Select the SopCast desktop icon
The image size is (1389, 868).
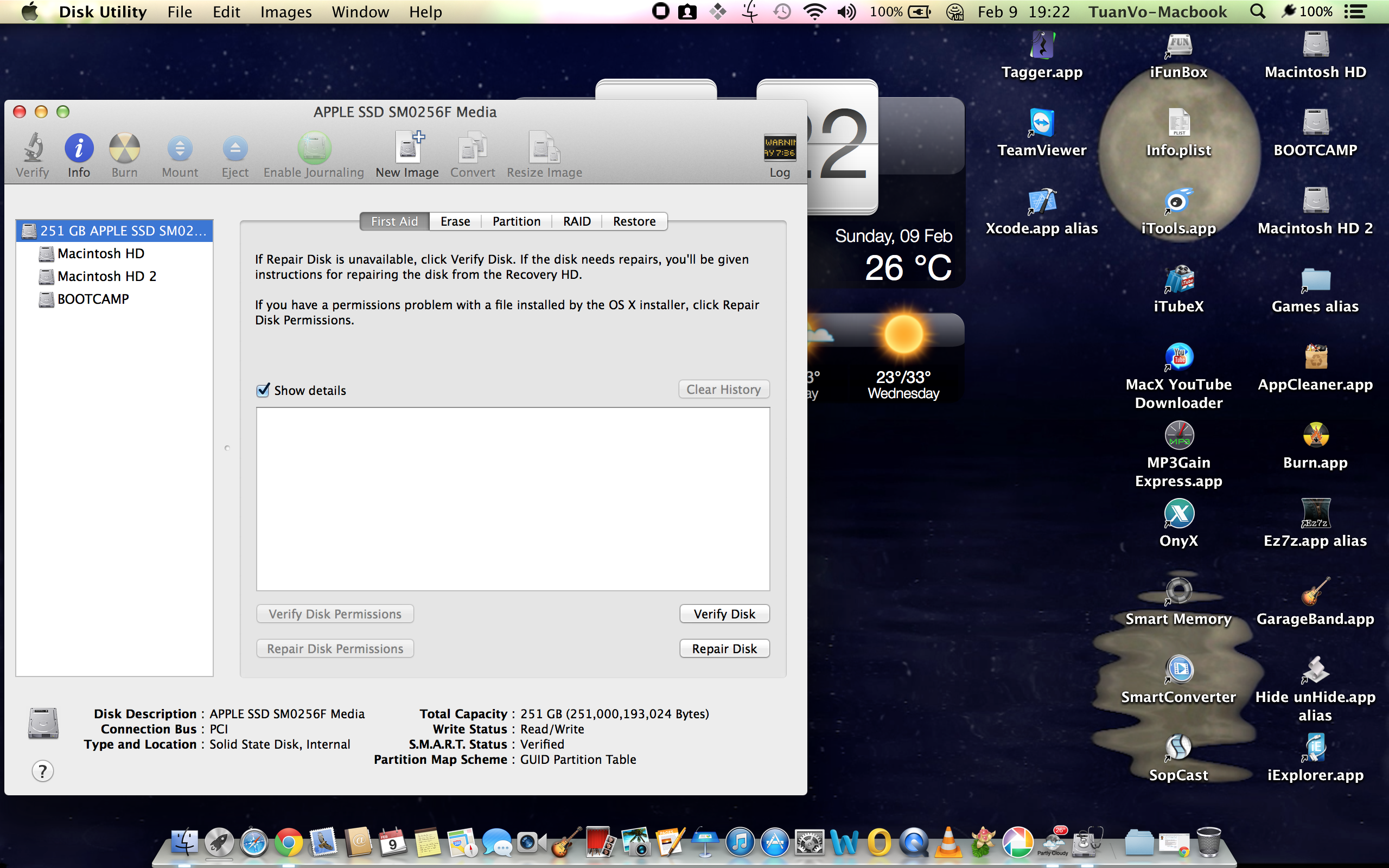pyautogui.click(x=1178, y=748)
